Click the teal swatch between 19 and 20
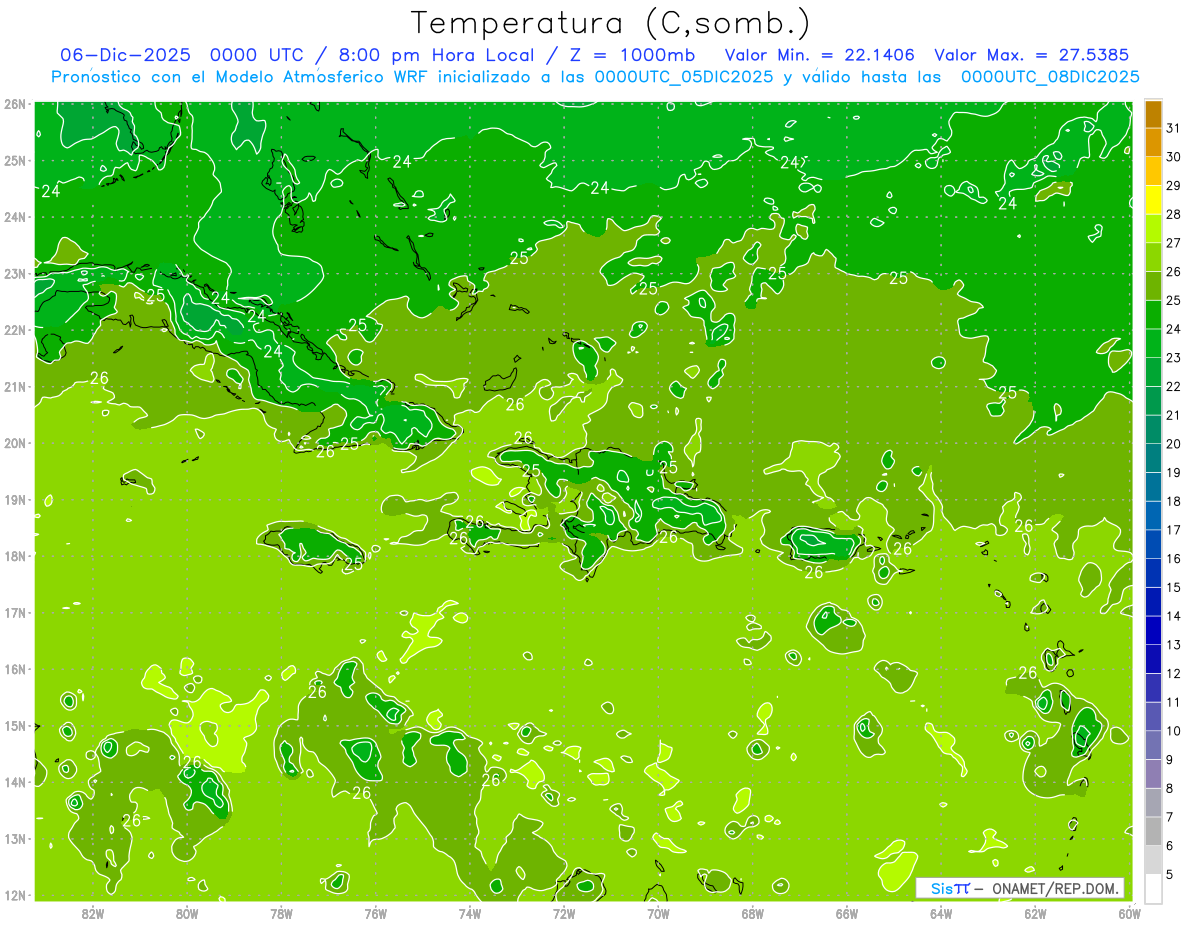This screenshot has width=1200, height=927. coord(1153,458)
